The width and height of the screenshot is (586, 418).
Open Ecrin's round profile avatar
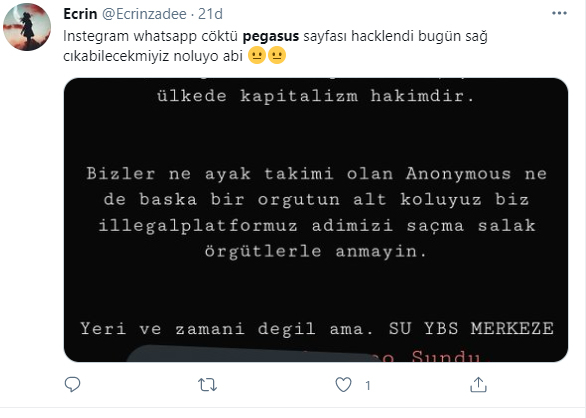(27, 27)
